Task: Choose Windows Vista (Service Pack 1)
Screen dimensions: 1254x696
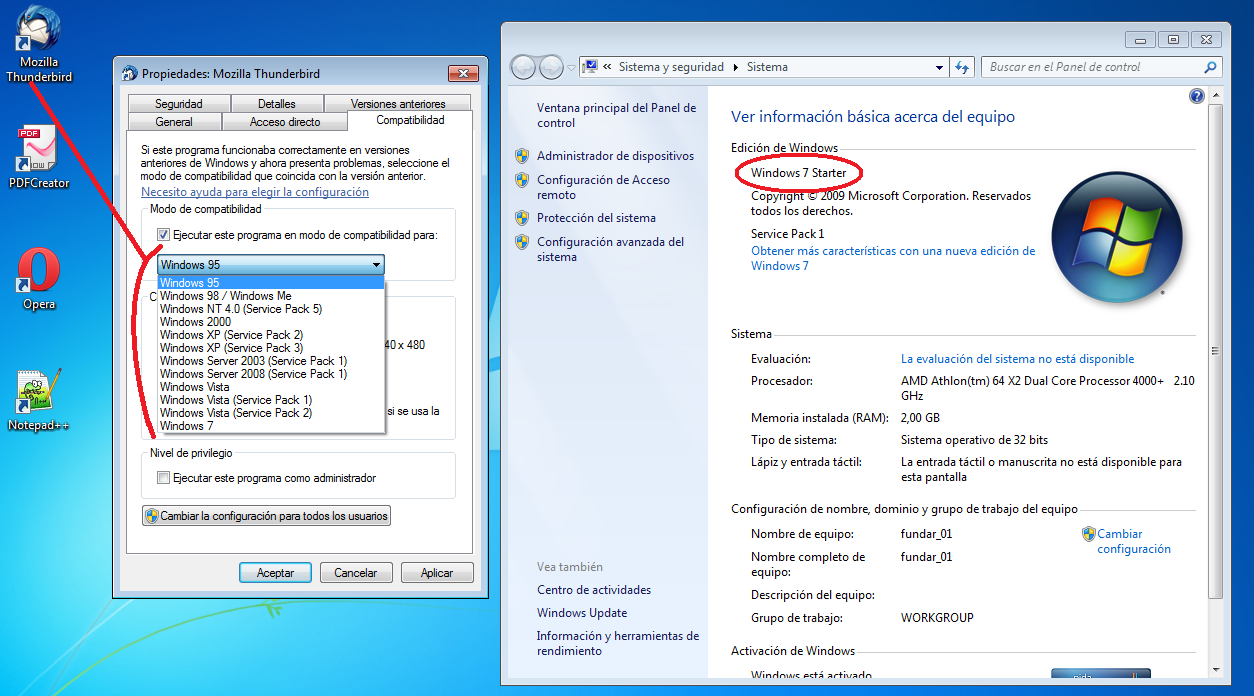Action: (271, 400)
